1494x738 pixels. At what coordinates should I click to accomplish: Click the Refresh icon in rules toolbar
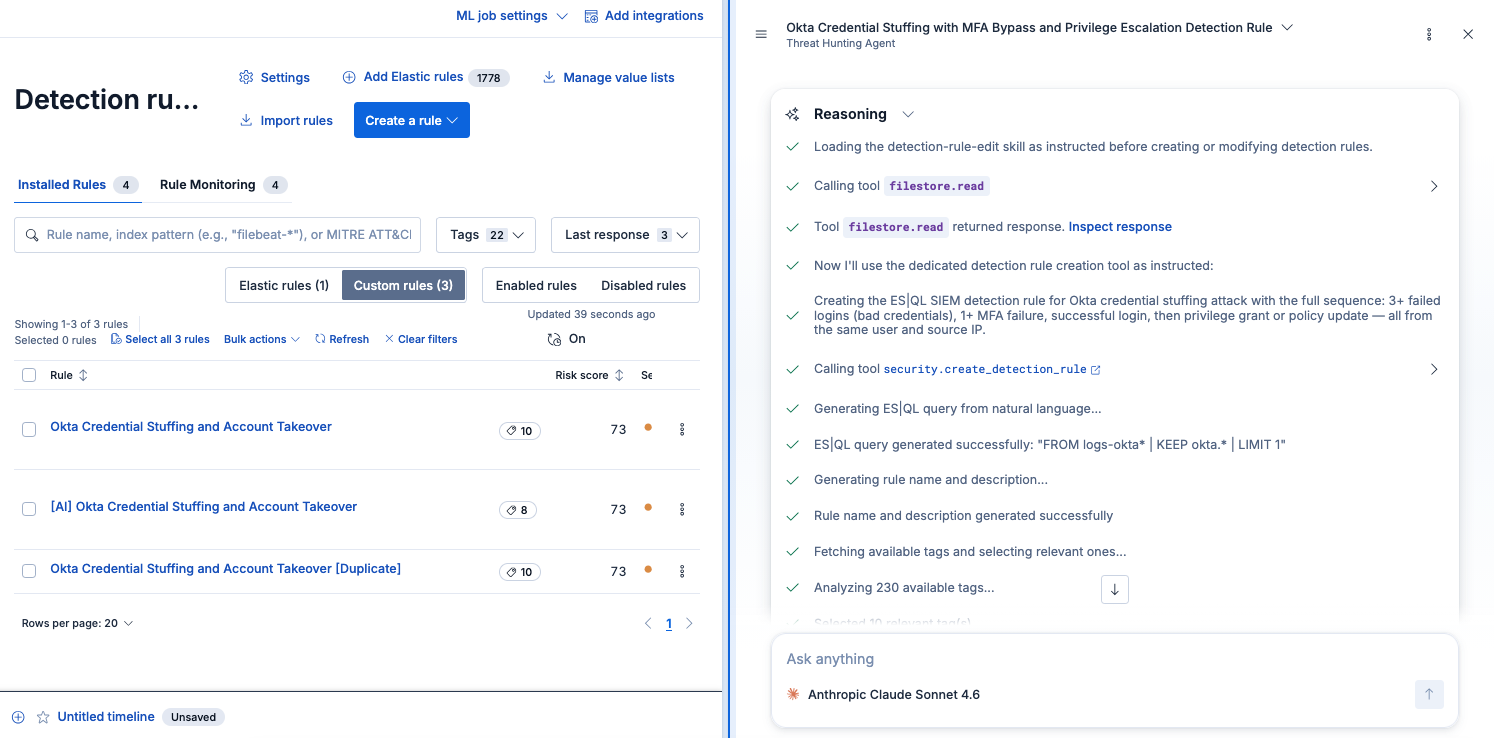coord(320,339)
